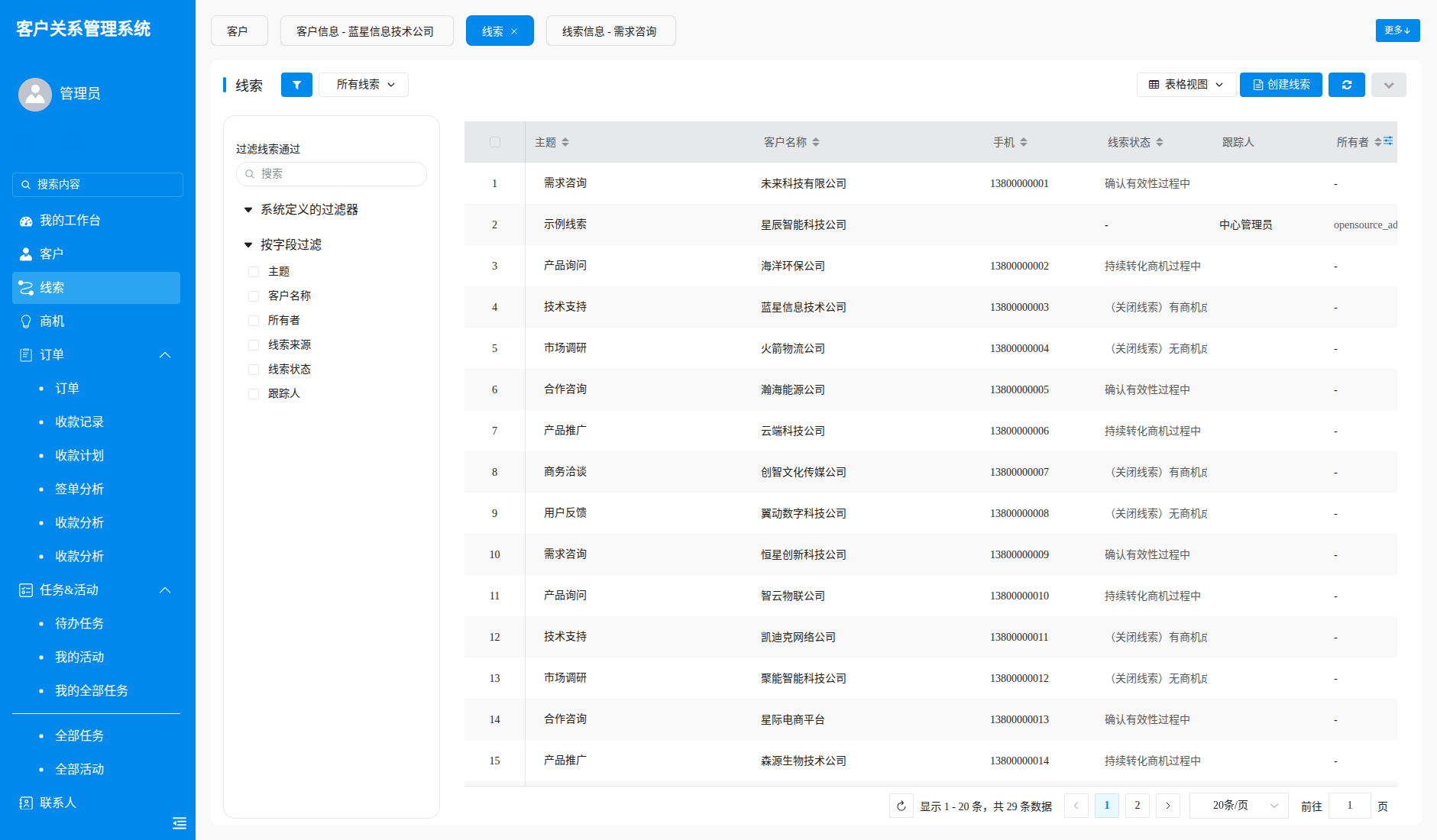Screen dimensions: 1437x840
Task: Click the blue filter funnel icon
Action: (296, 85)
